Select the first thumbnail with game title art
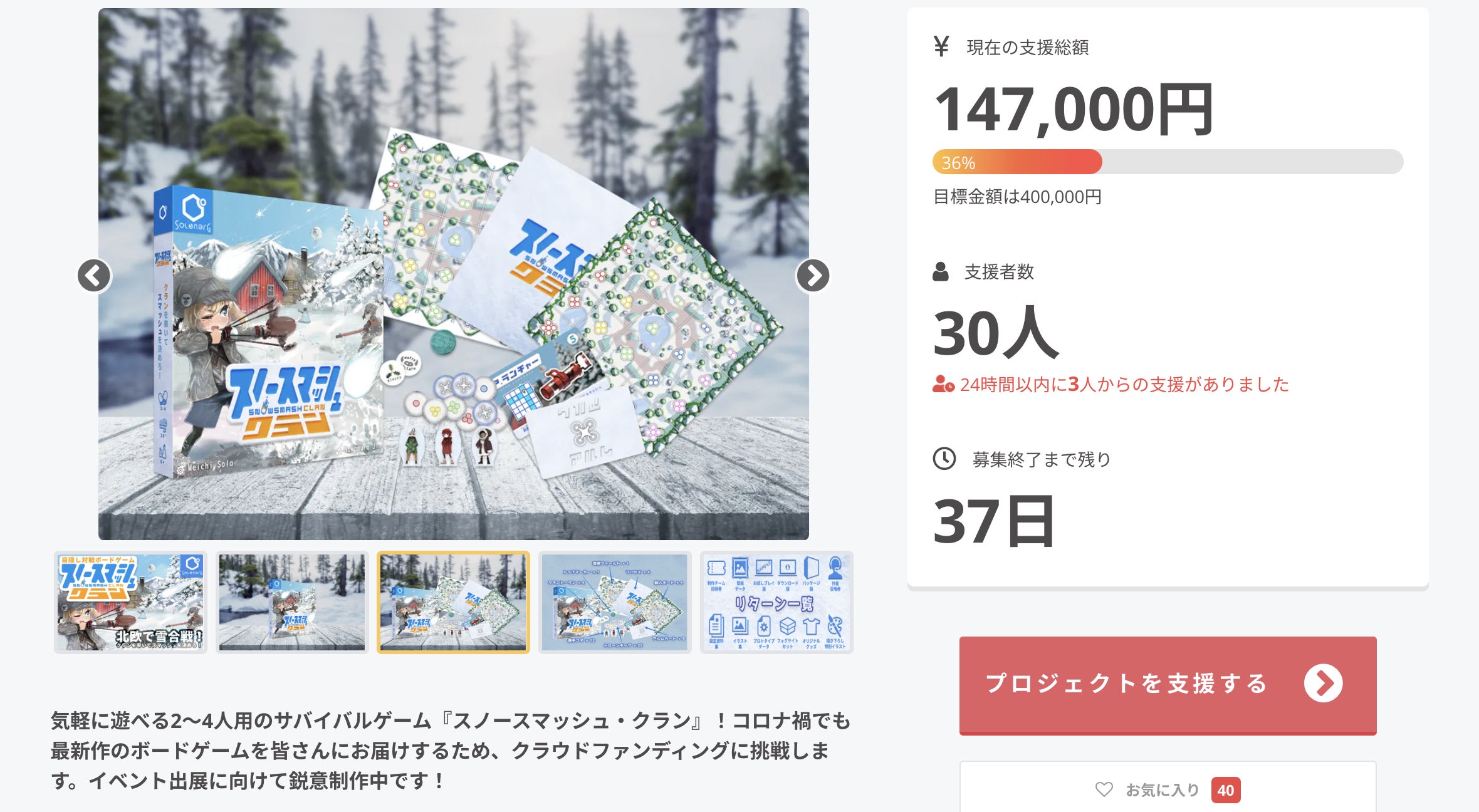Image resolution: width=1479 pixels, height=812 pixels. 130,602
